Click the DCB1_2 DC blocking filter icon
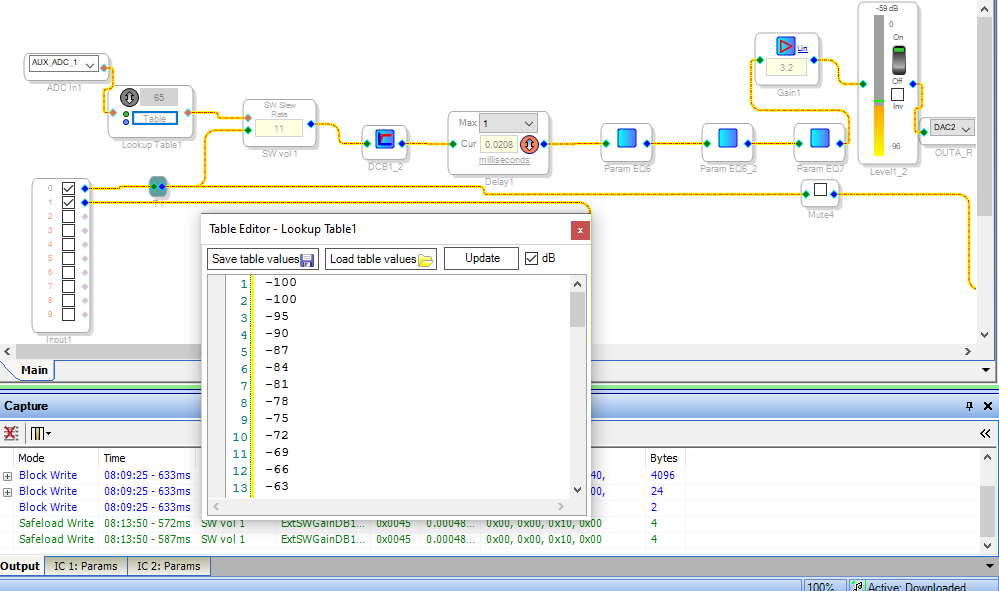This screenshot has height=591, width=999. click(384, 139)
